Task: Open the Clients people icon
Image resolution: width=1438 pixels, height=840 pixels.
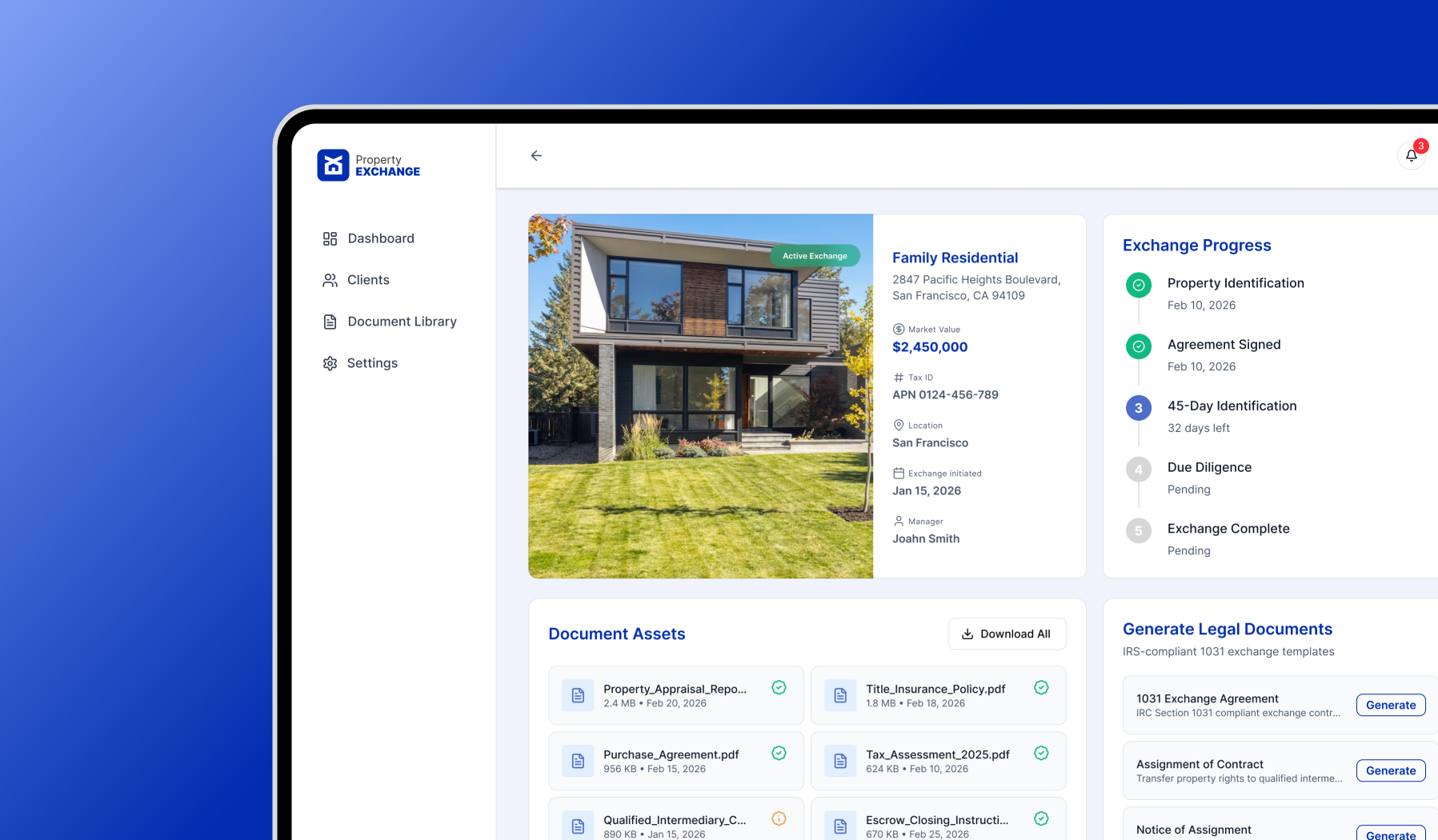Action: (330, 280)
